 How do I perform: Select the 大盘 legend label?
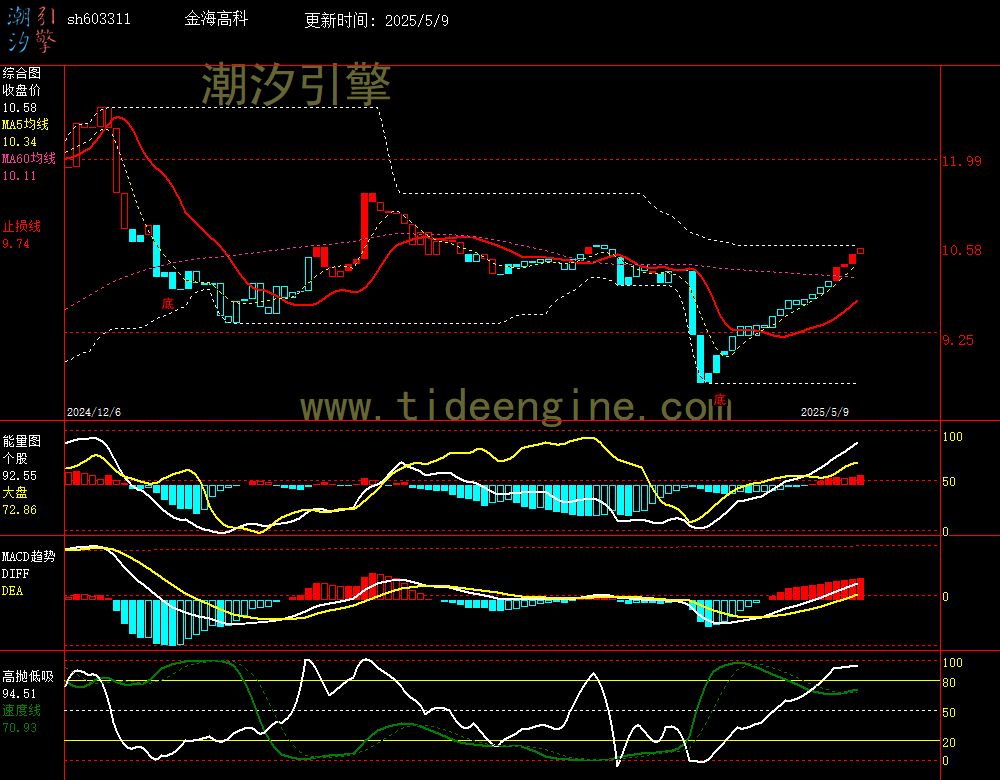click(x=15, y=492)
